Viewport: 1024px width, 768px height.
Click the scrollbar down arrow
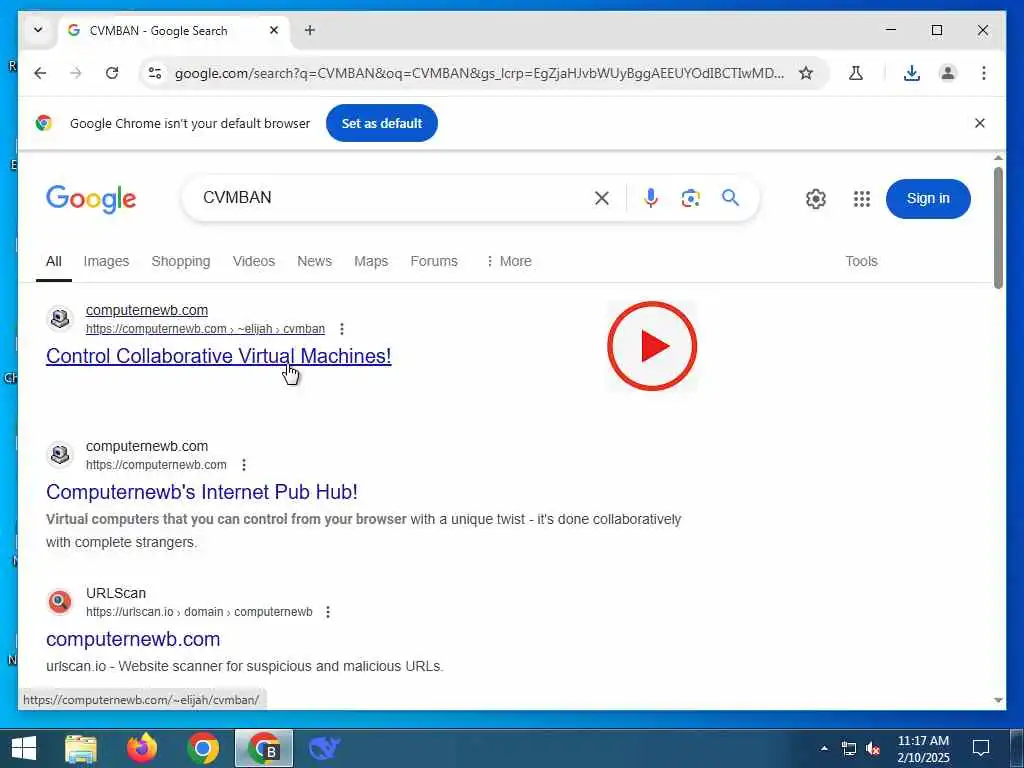coord(998,700)
